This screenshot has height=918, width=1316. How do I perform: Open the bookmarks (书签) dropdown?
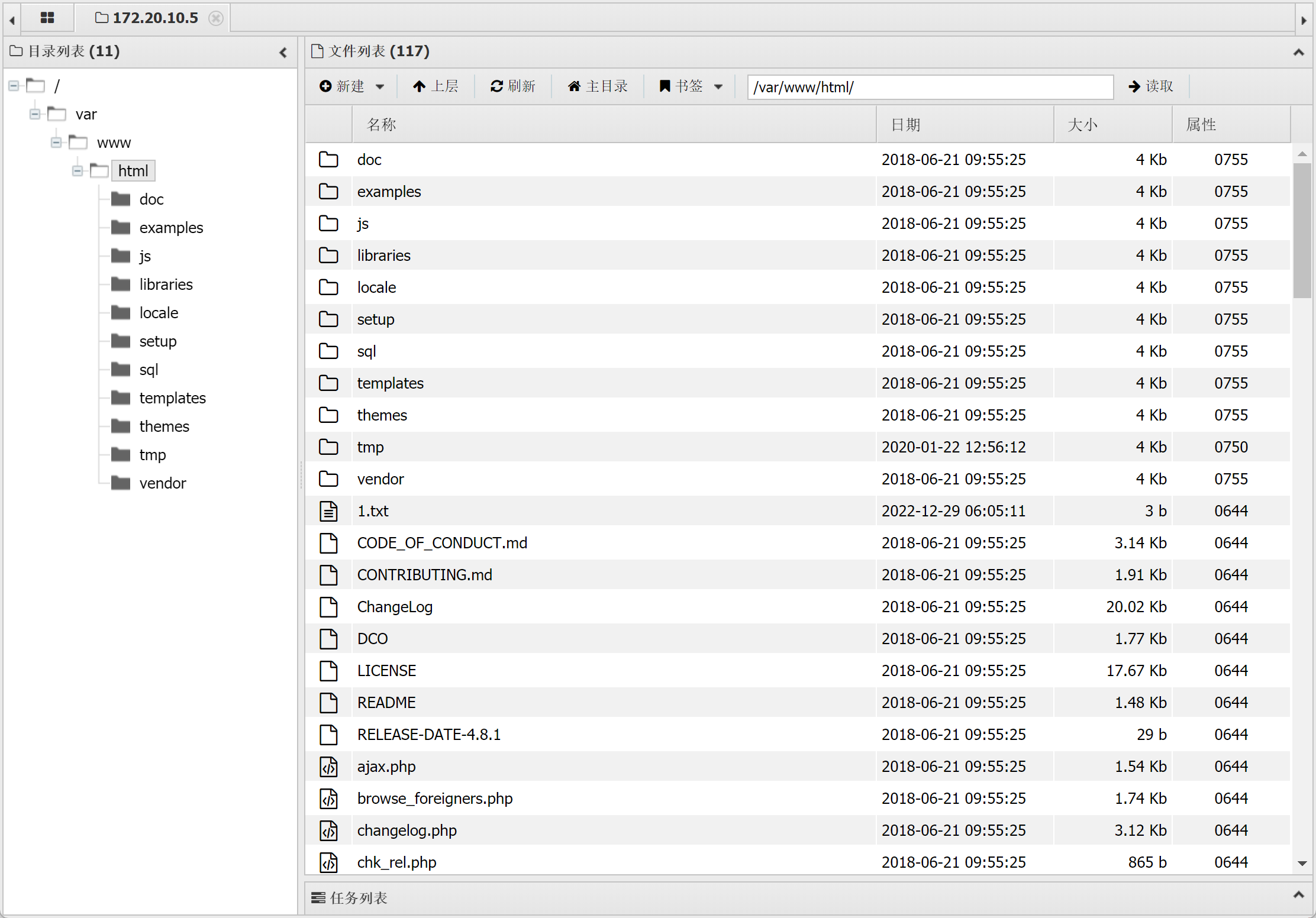point(691,86)
